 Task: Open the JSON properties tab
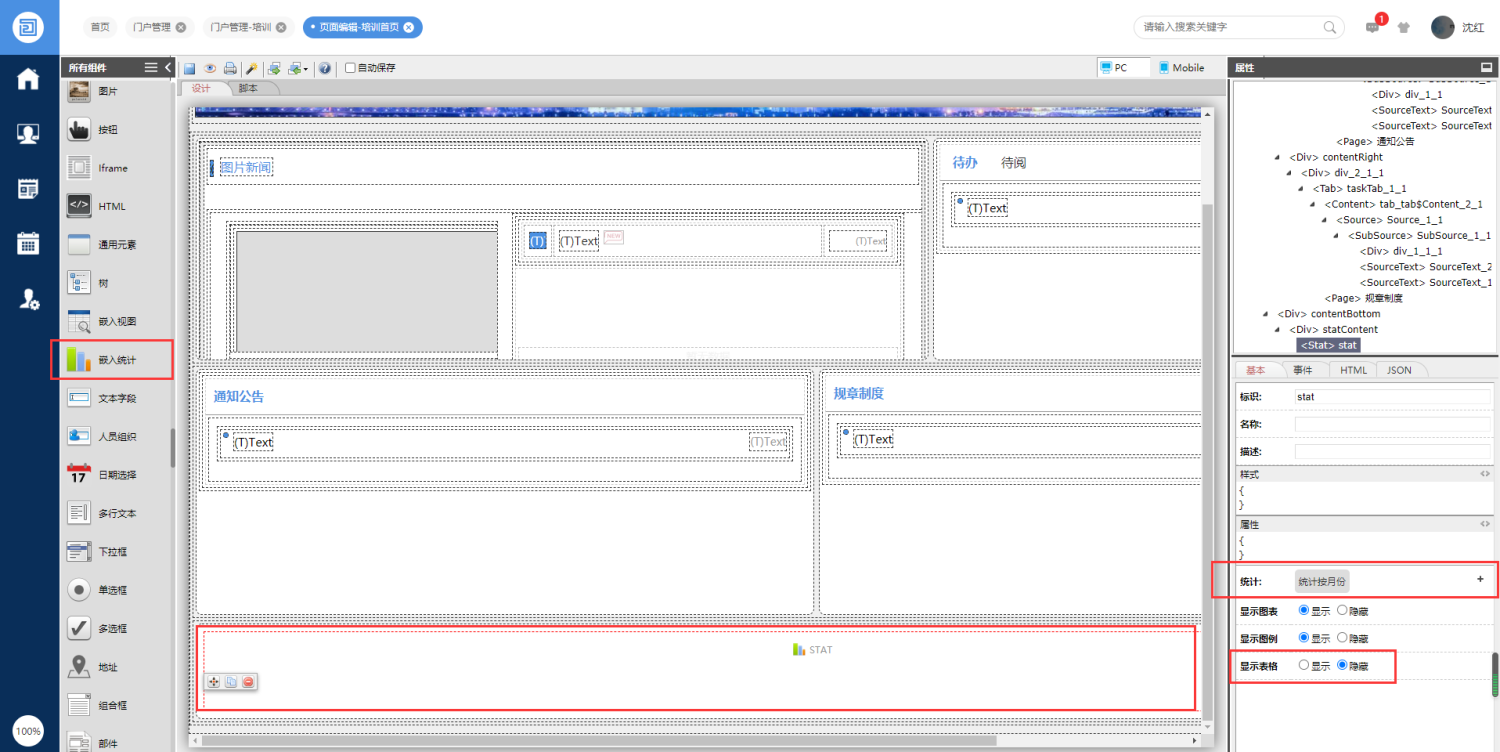pos(1400,370)
